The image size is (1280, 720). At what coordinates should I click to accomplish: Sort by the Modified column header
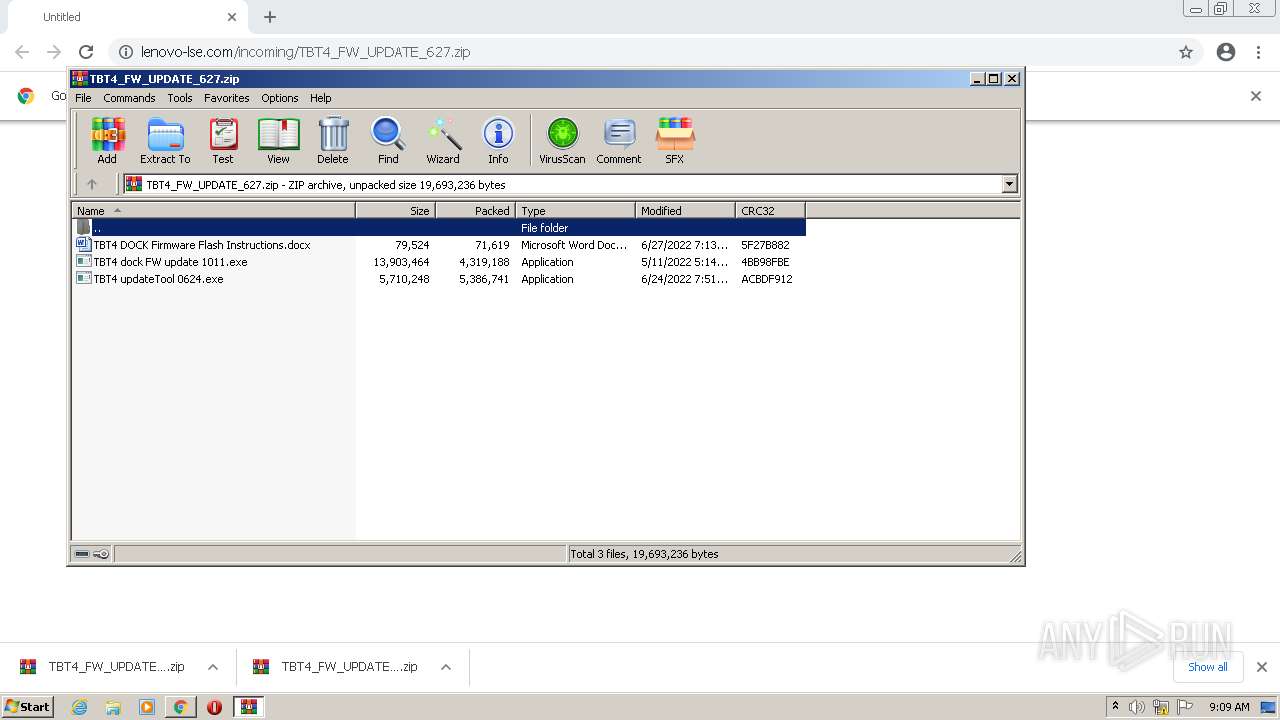click(x=685, y=211)
